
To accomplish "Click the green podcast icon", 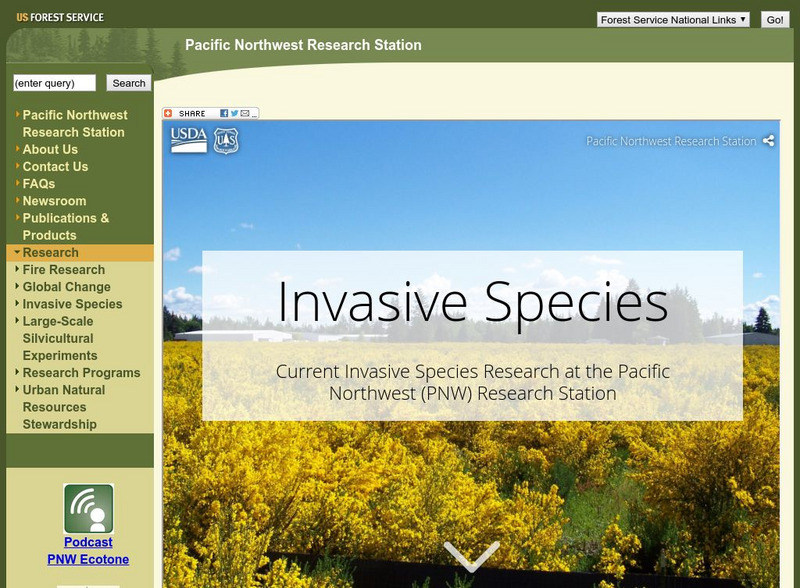I will point(88,509).
